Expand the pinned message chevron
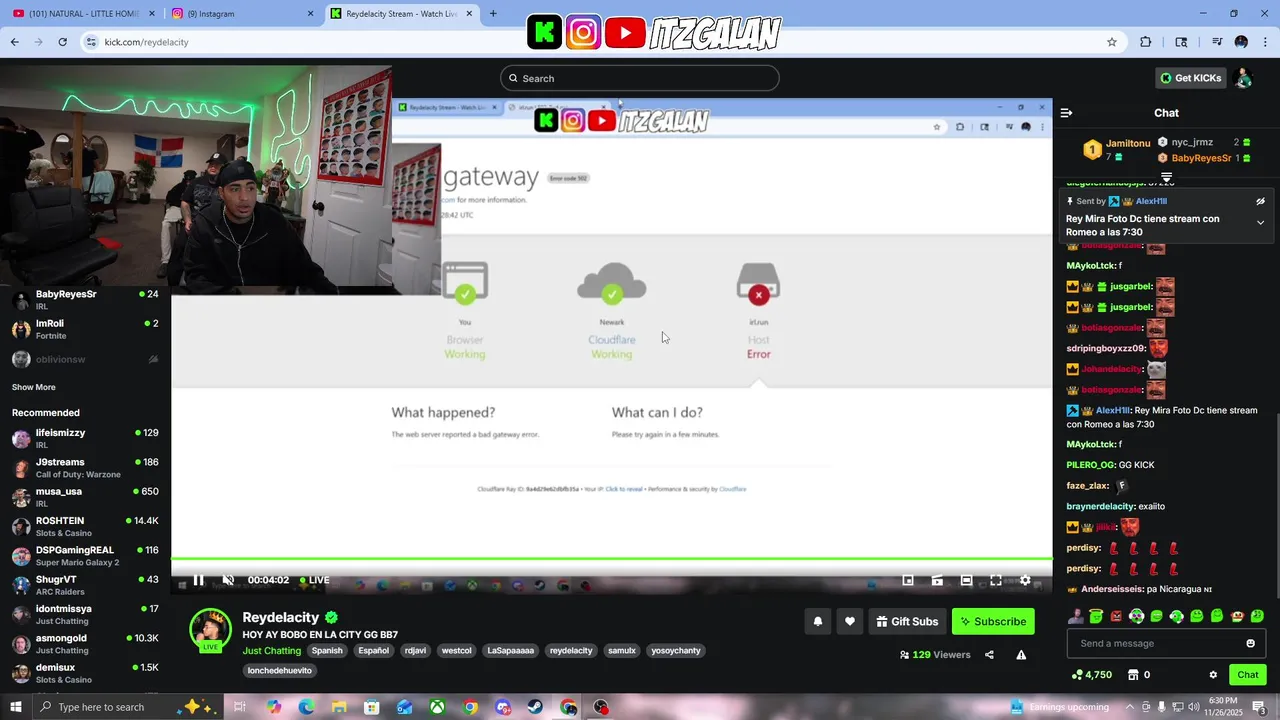This screenshot has height=720, width=1280. 1260,222
